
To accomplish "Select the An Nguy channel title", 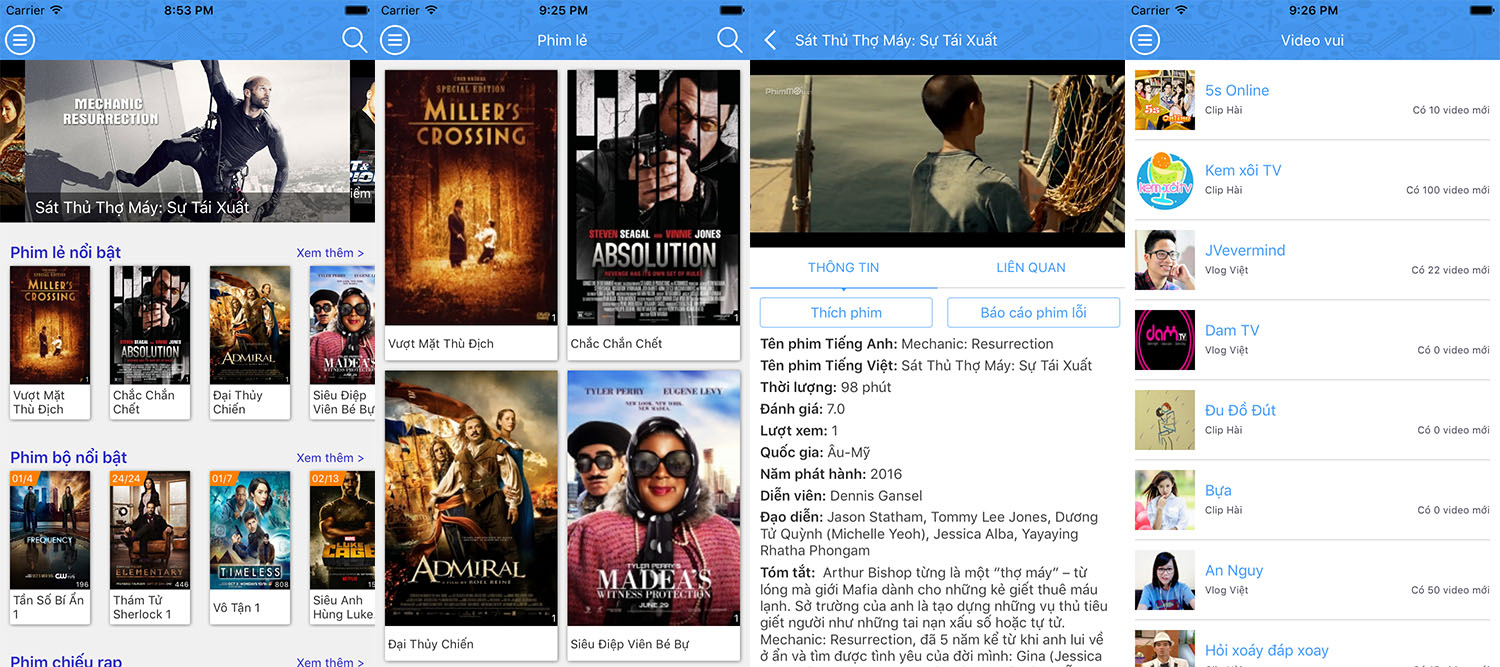I will pyautogui.click(x=1234, y=570).
